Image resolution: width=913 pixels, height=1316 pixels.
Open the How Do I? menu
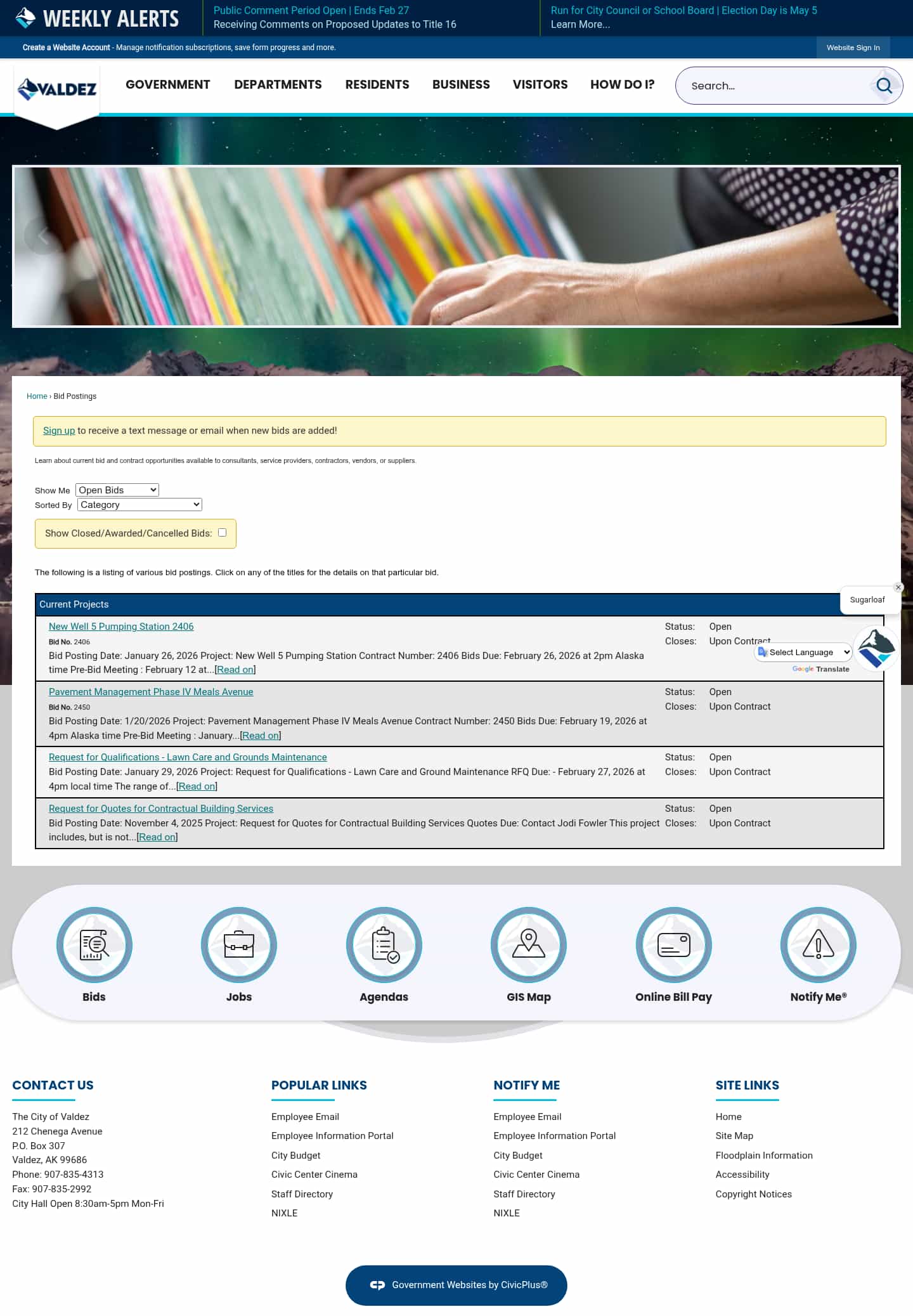coord(622,84)
